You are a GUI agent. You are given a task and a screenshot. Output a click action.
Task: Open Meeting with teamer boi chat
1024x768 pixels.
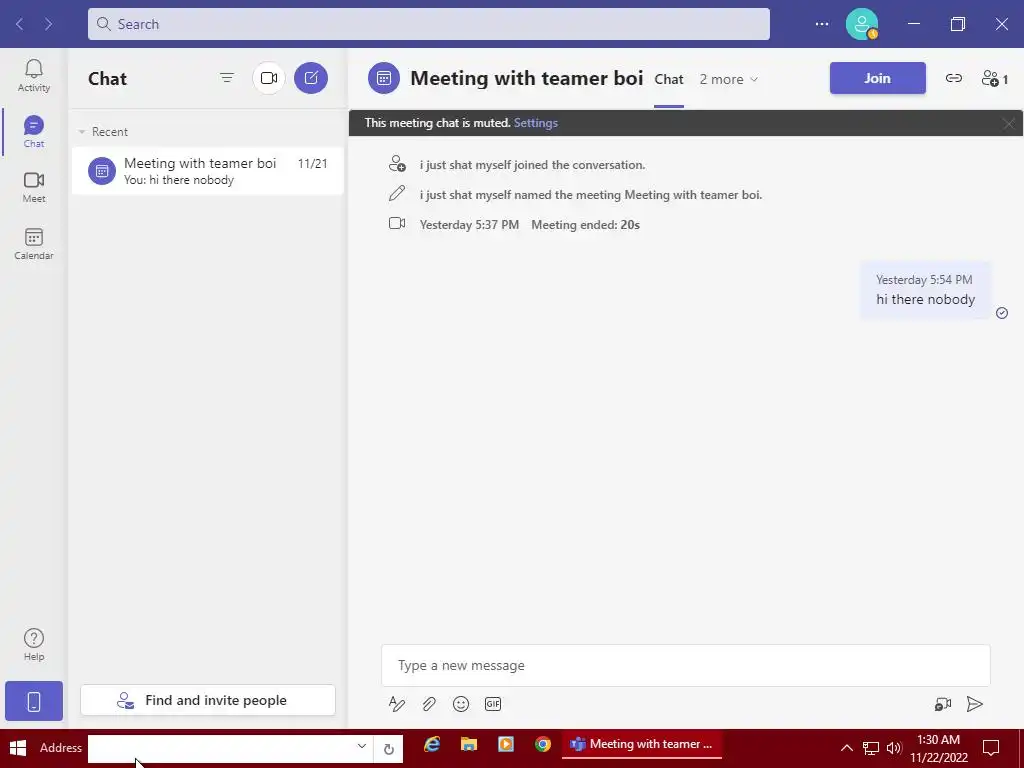(208, 171)
